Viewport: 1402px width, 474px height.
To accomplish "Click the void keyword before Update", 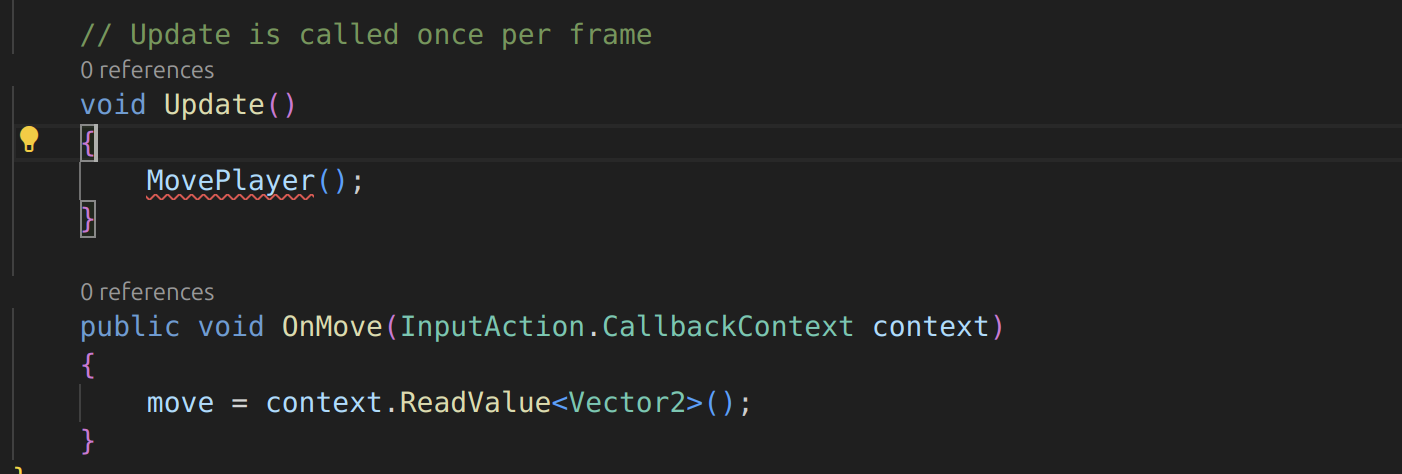I will click(x=113, y=104).
